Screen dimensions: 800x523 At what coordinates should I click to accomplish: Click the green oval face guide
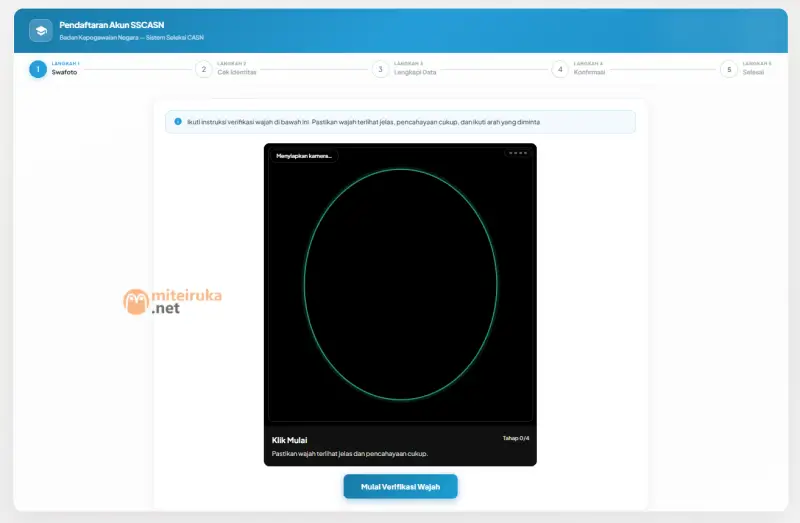(x=401, y=284)
